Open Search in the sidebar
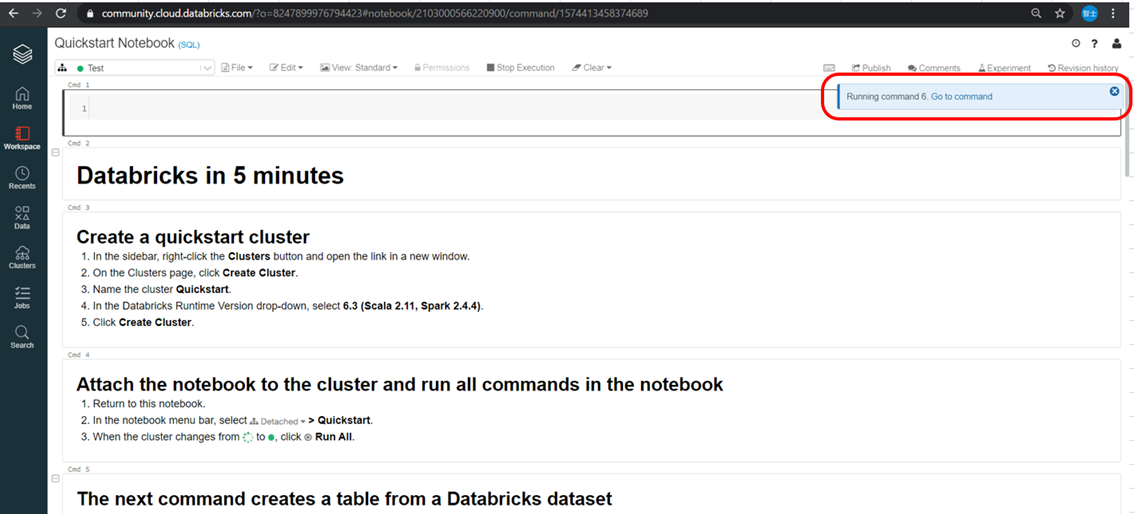This screenshot has width=1134, height=514. click(22, 337)
